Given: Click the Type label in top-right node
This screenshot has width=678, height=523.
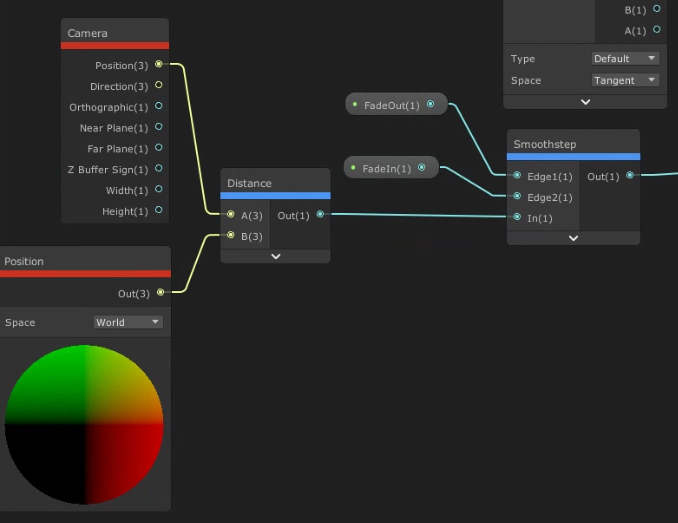Looking at the screenshot, I should click(x=523, y=59).
